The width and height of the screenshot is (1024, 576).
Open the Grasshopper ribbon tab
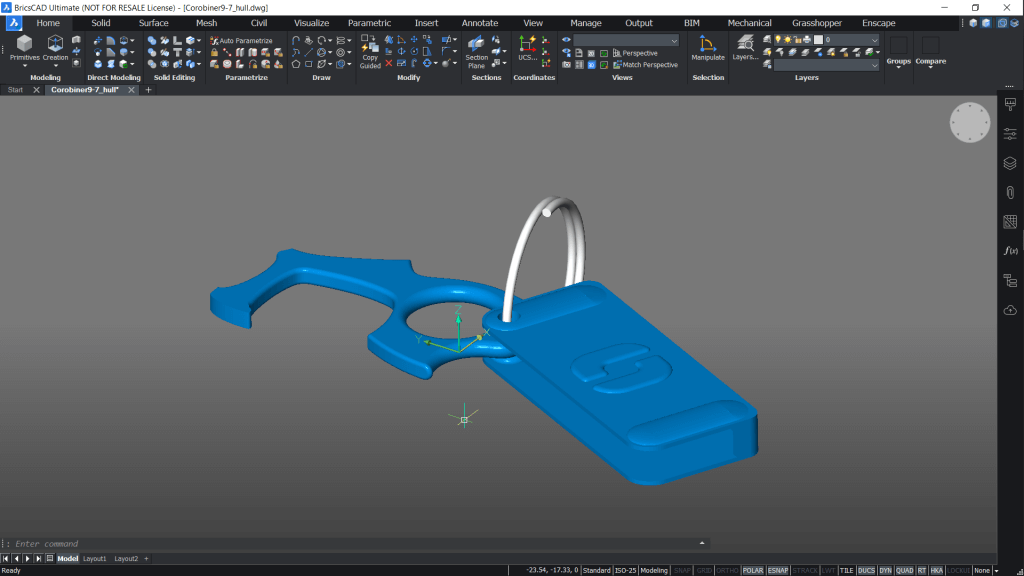(817, 22)
